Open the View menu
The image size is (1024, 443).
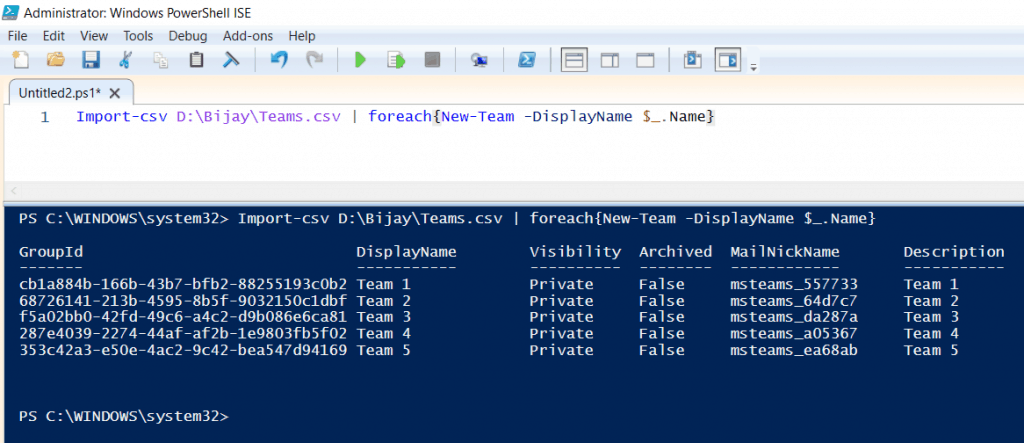94,36
